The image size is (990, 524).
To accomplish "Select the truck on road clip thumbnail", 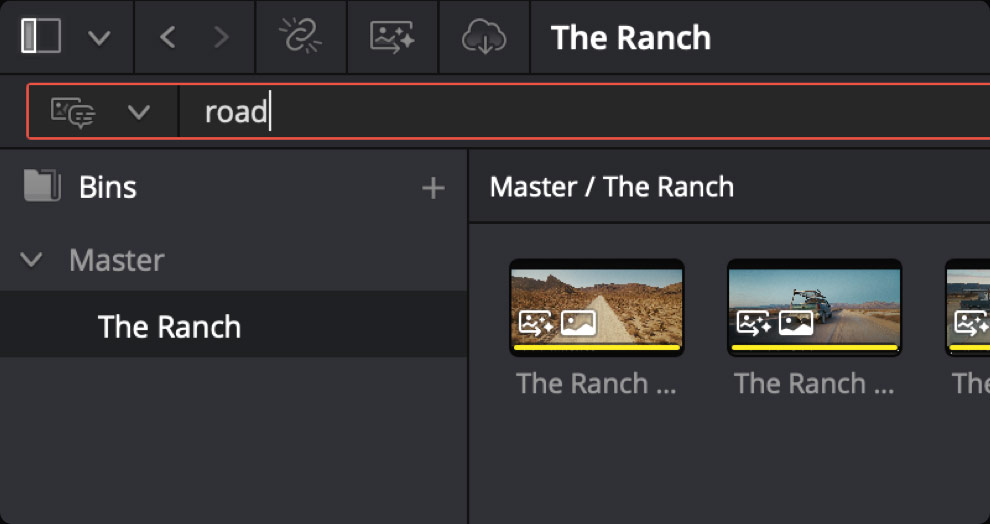I will [x=814, y=307].
